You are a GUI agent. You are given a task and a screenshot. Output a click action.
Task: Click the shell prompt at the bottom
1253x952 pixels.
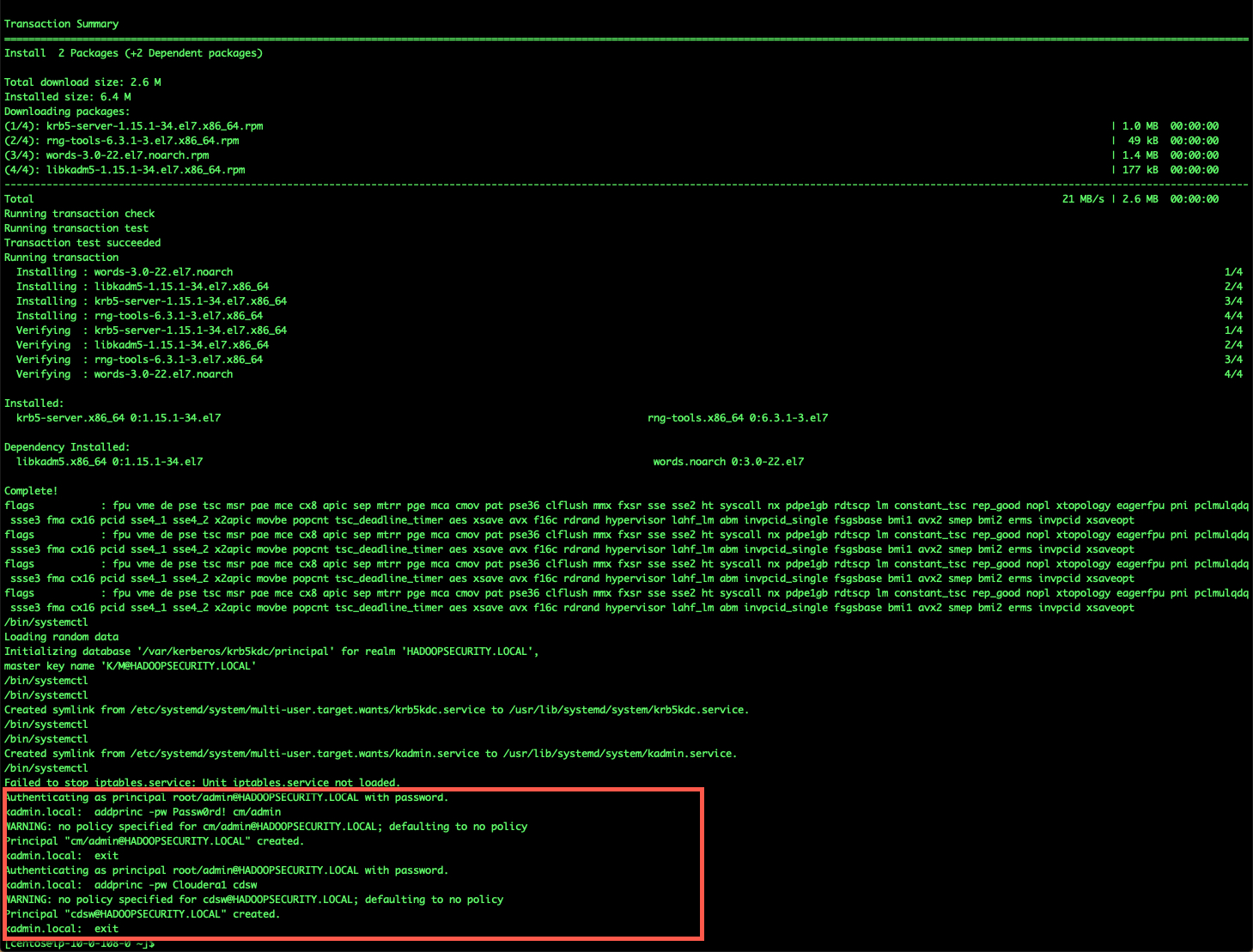pyautogui.click(x=80, y=943)
